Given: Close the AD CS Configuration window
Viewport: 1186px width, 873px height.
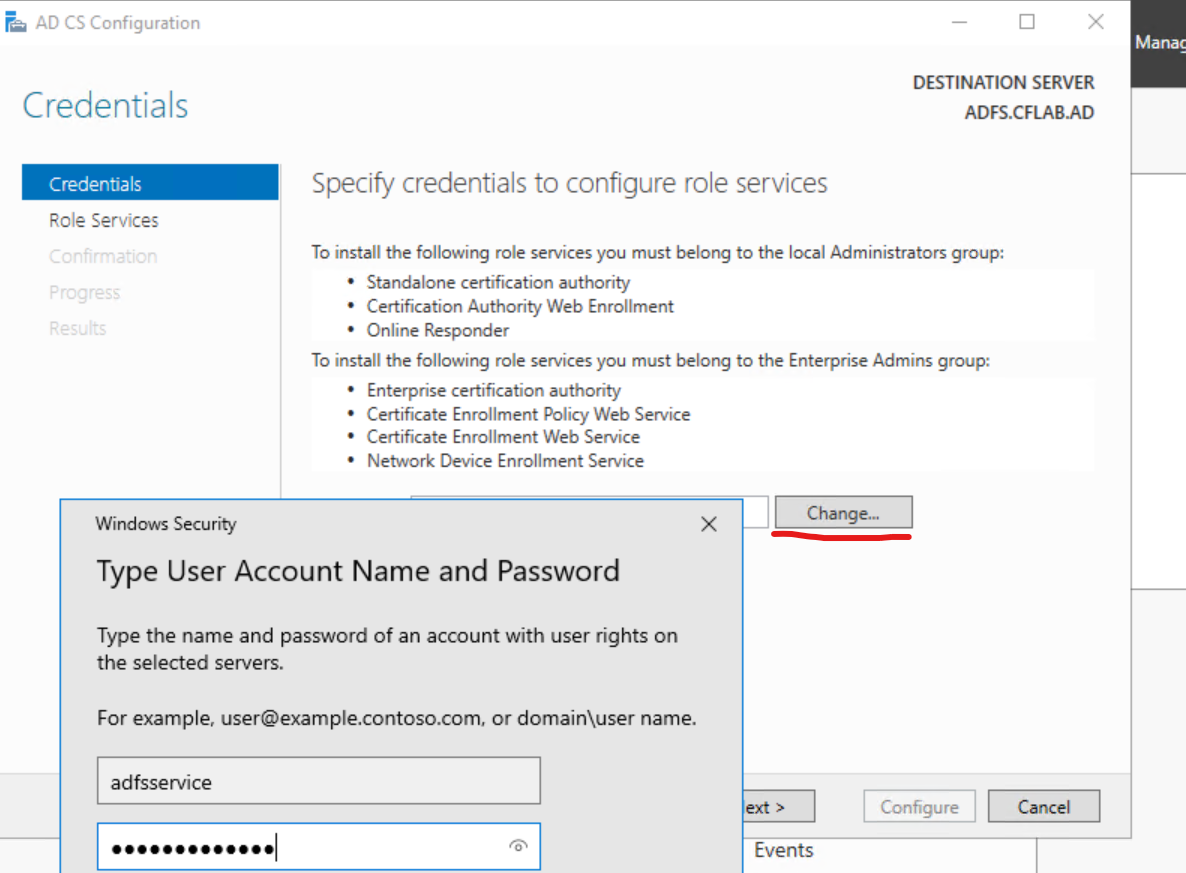Looking at the screenshot, I should click(x=1096, y=23).
